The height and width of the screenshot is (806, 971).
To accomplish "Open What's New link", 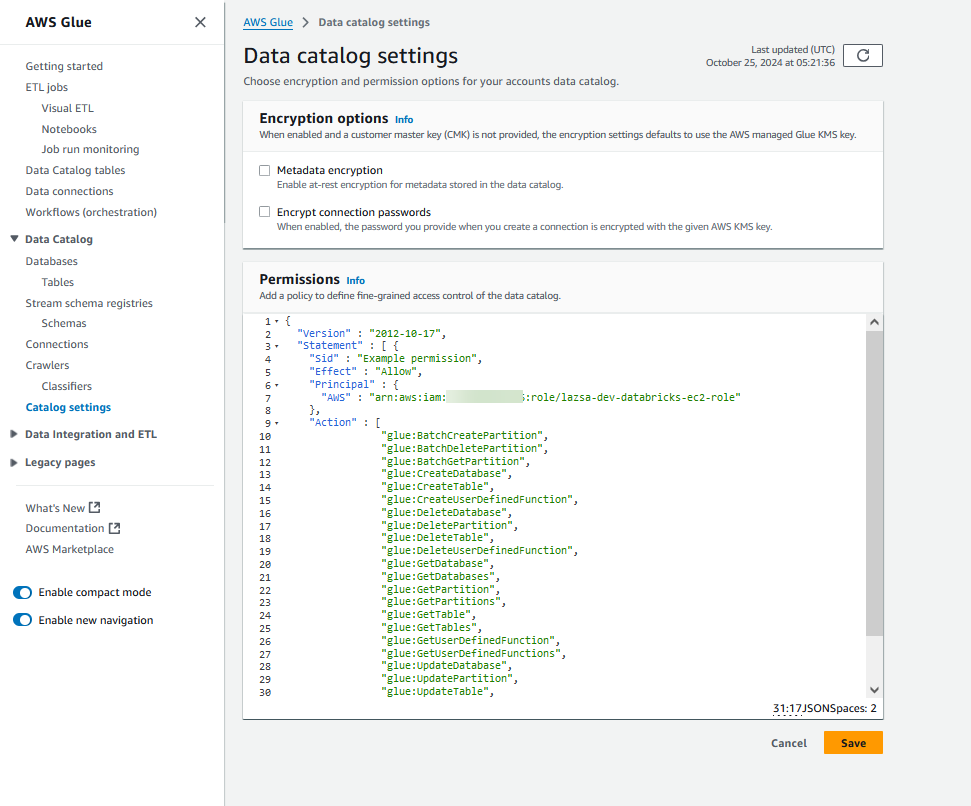I will pos(55,508).
